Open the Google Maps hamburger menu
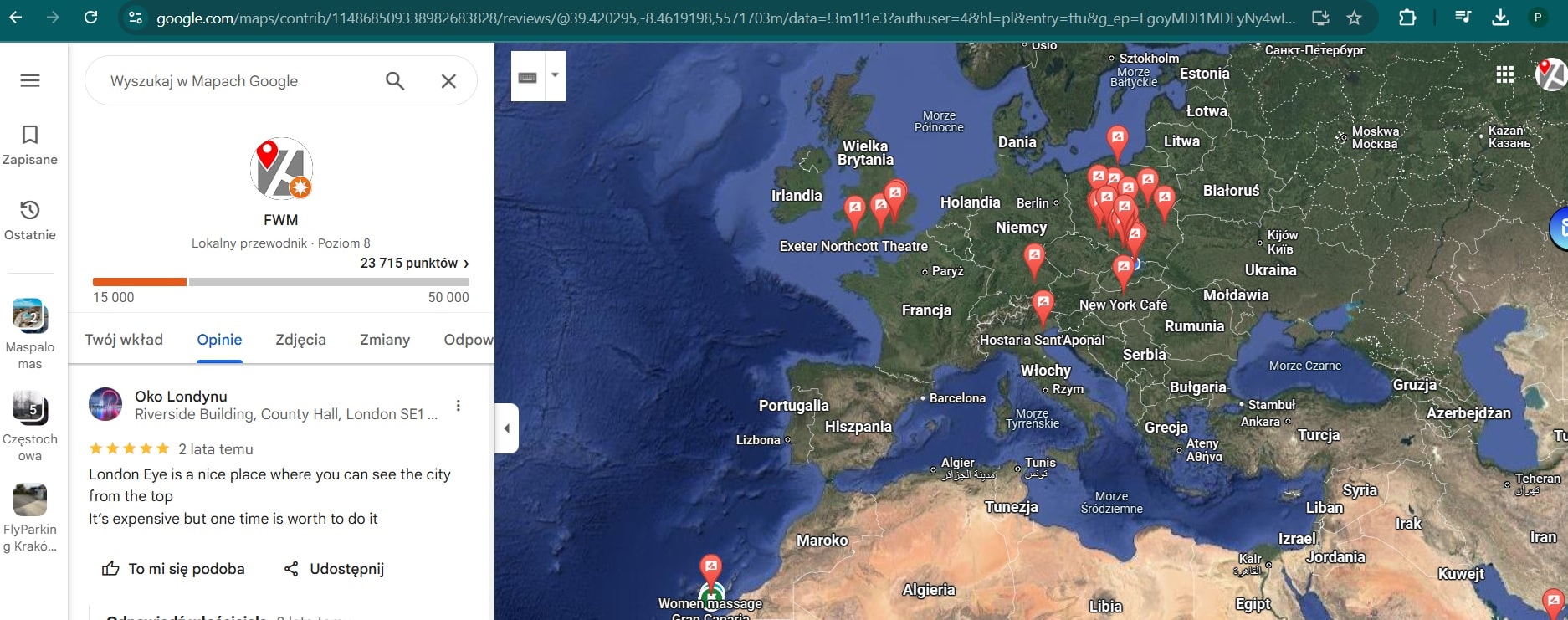Viewport: 1568px width, 620px height. pos(30,80)
